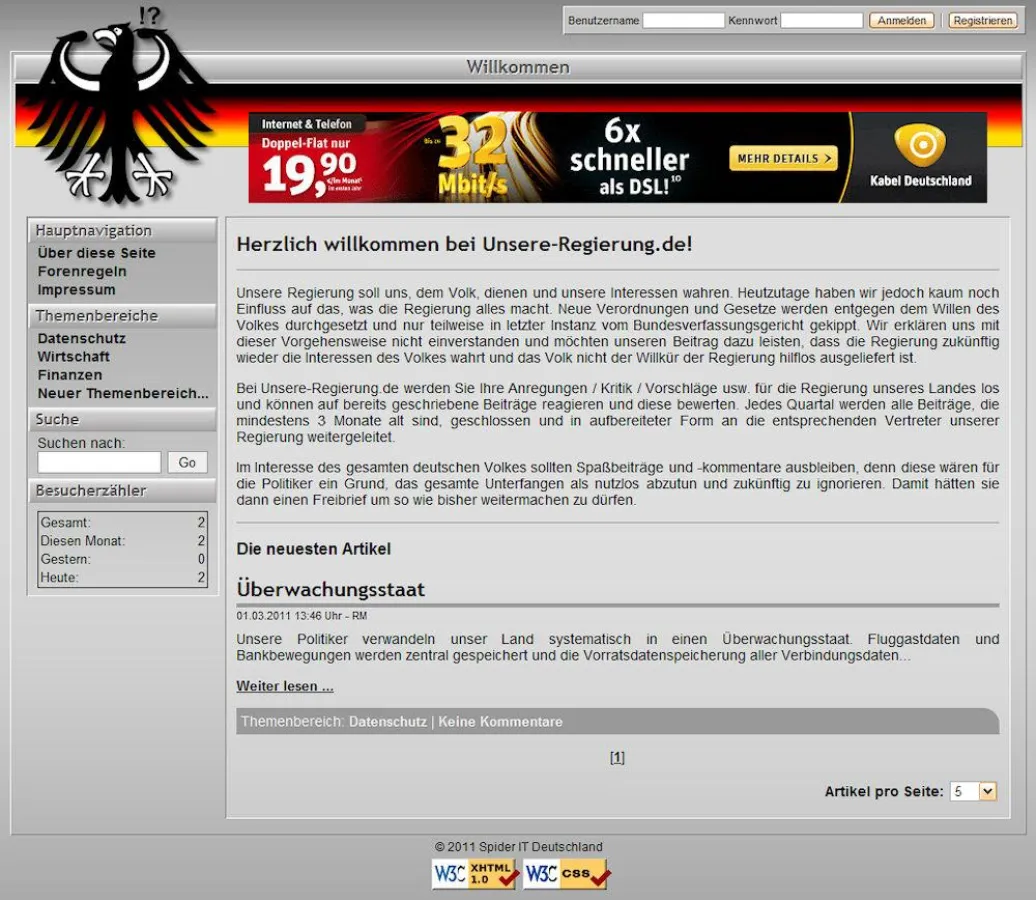1036x900 pixels.
Task: Open the article via "Weiter lesen ..."
Action: coord(285,686)
